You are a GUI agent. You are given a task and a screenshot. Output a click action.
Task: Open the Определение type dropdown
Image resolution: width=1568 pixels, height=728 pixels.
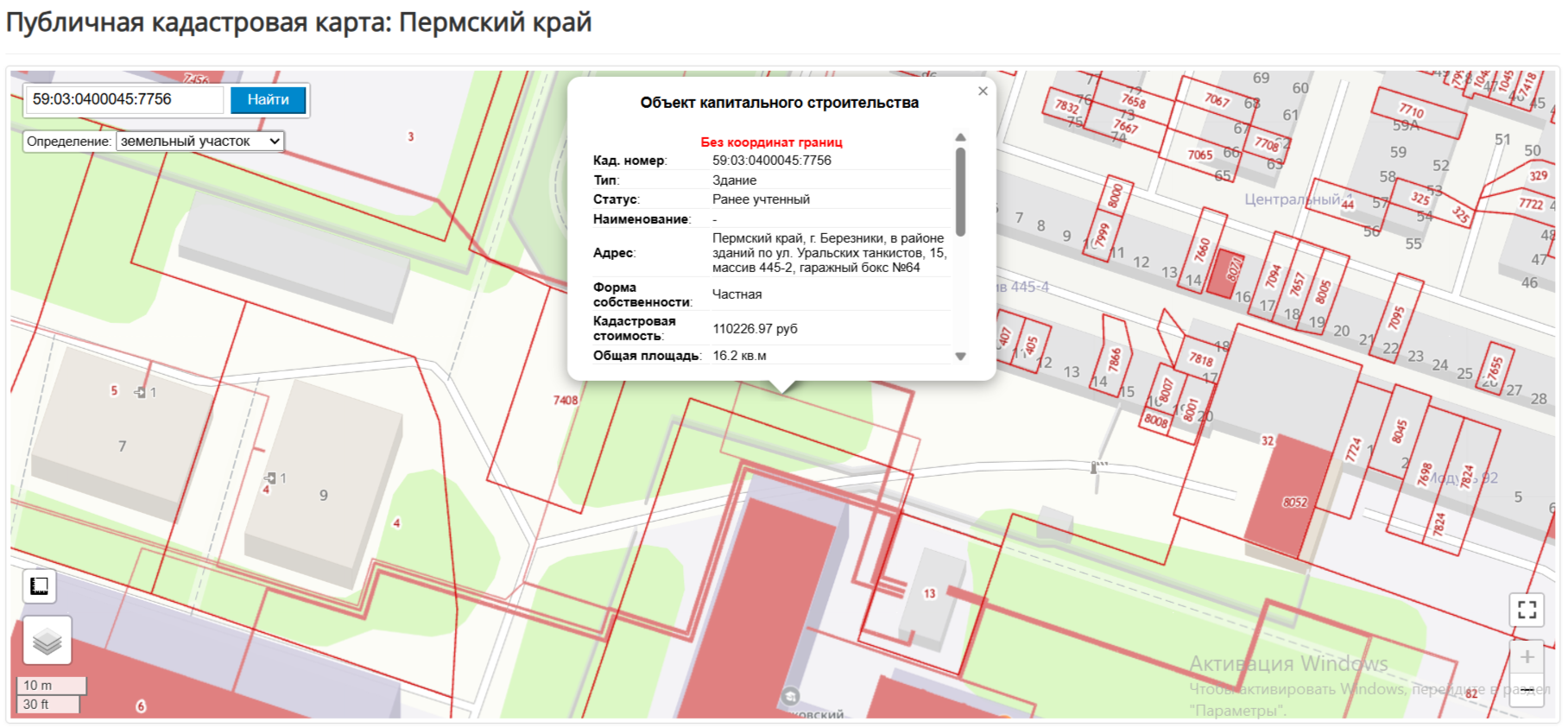point(199,142)
